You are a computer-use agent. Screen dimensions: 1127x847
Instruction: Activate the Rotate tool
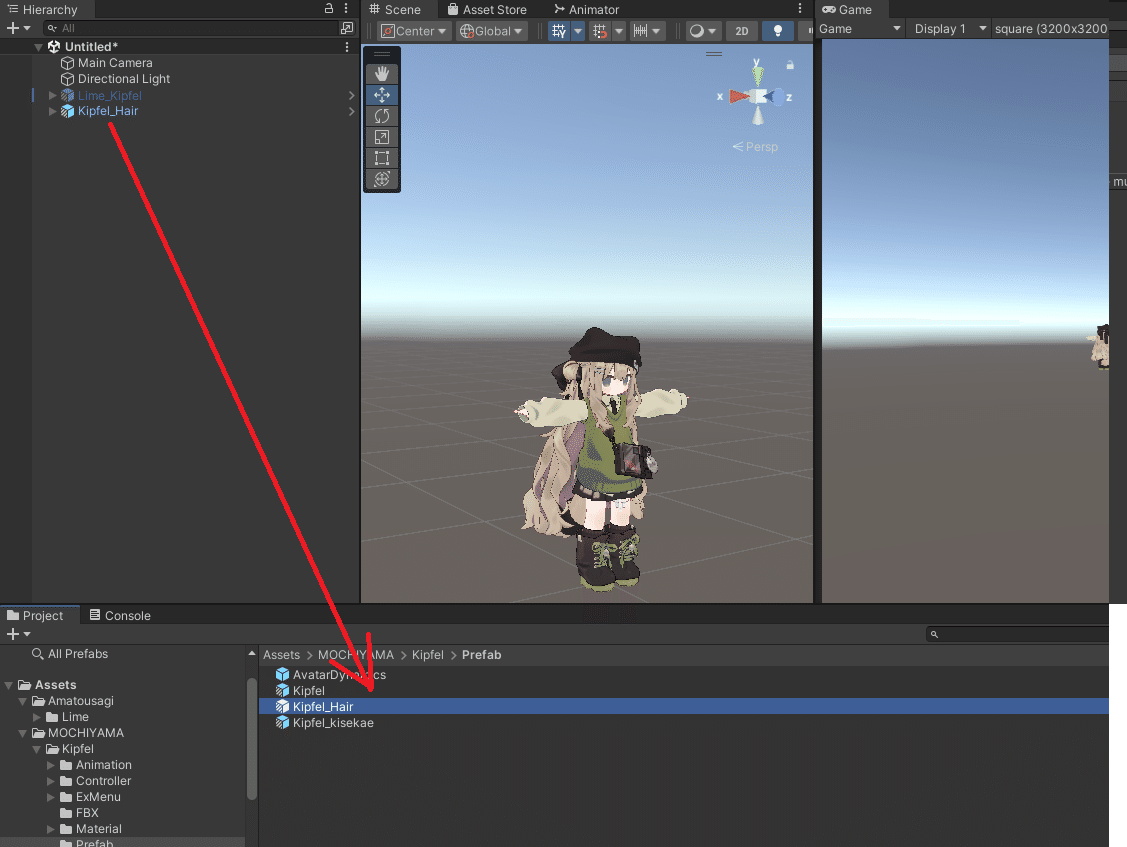tap(382, 116)
